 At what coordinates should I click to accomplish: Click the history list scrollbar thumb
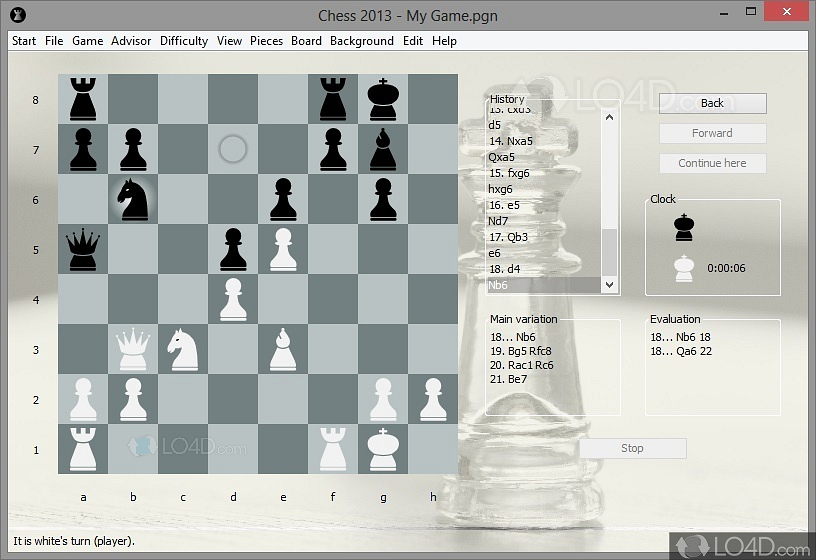tap(609, 252)
